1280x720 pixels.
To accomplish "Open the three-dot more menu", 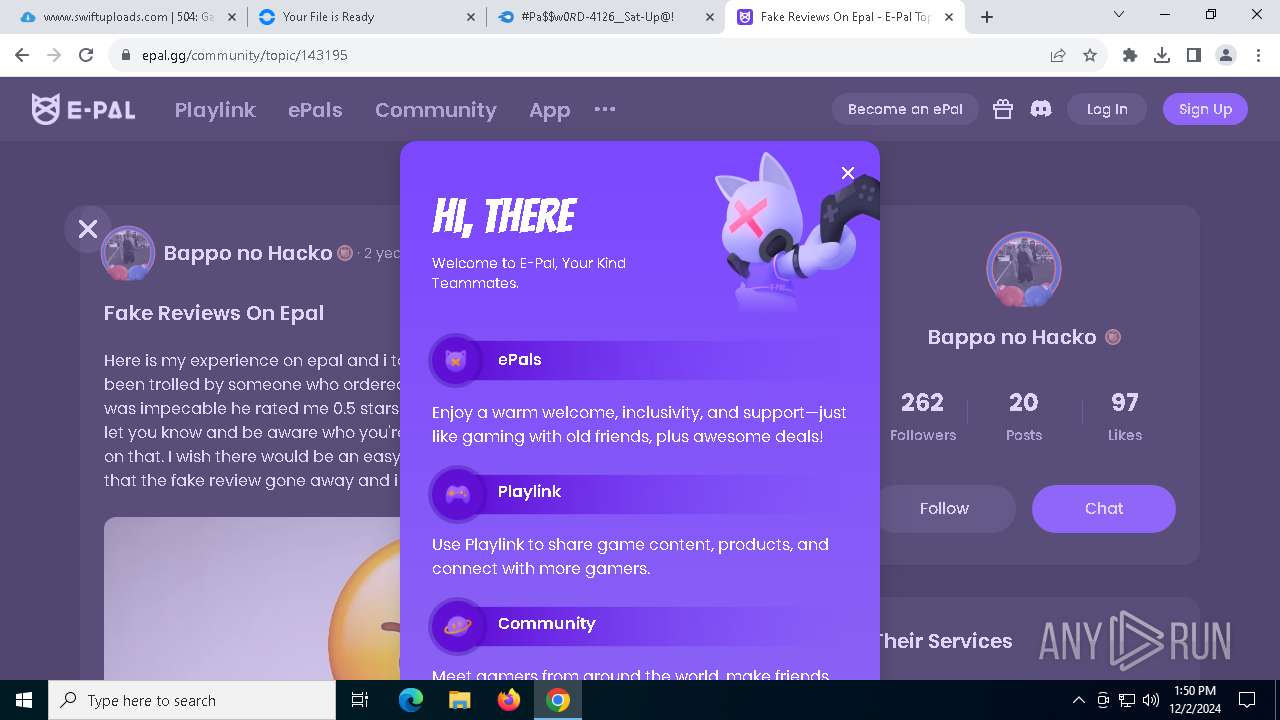I will coord(605,109).
